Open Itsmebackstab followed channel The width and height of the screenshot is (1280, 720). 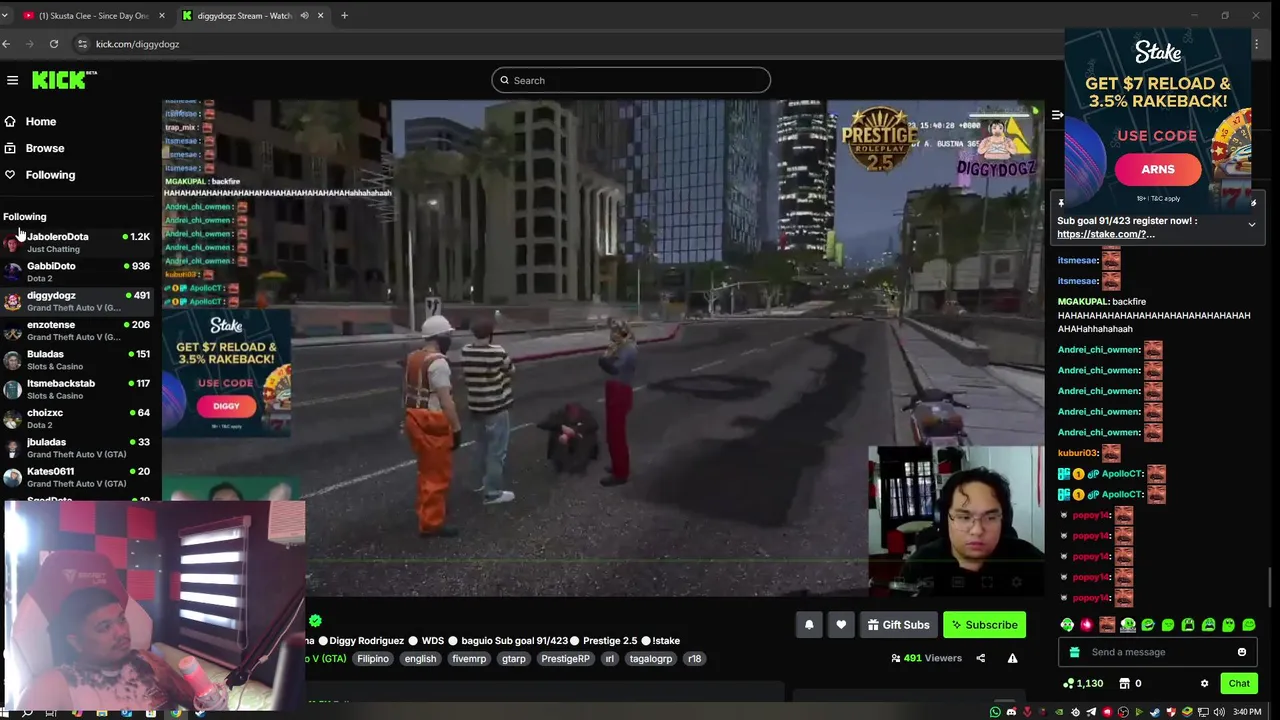click(x=78, y=389)
